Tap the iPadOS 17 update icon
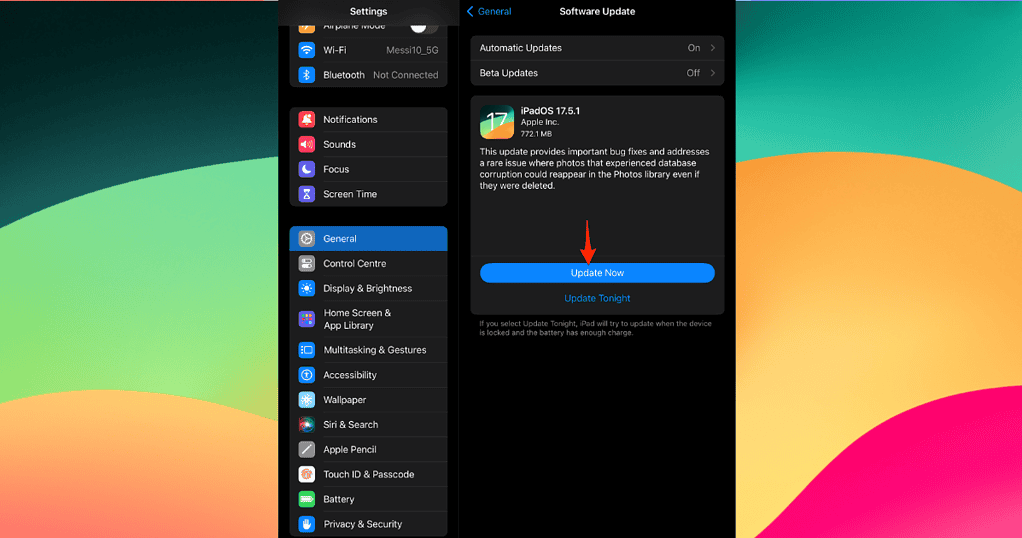 tap(497, 122)
